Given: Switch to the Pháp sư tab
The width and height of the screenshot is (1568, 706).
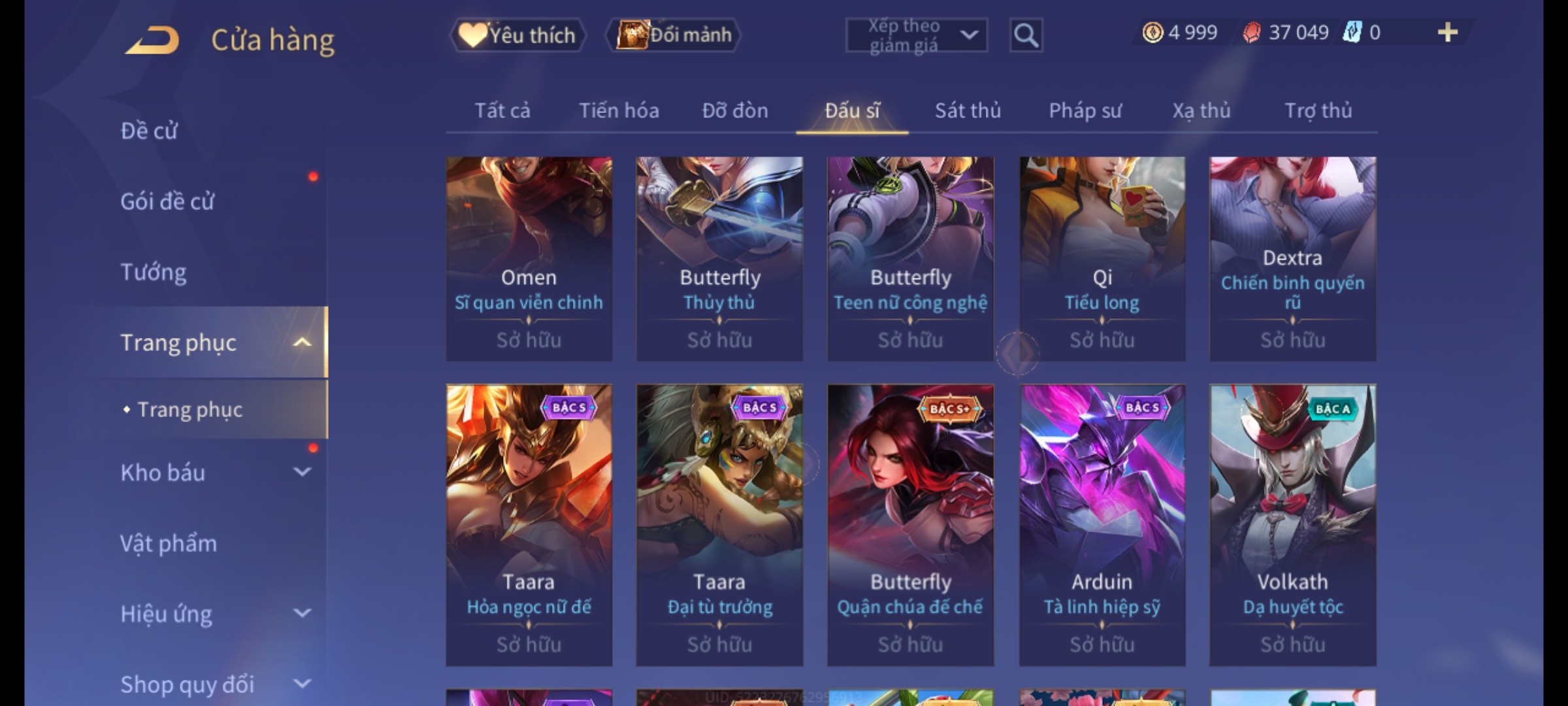Looking at the screenshot, I should [x=1085, y=110].
